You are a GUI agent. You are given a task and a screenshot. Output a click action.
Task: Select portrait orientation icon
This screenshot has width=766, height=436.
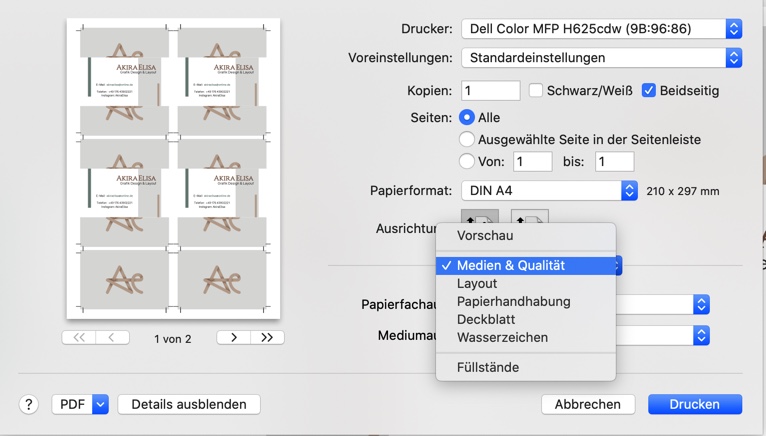tap(480, 217)
